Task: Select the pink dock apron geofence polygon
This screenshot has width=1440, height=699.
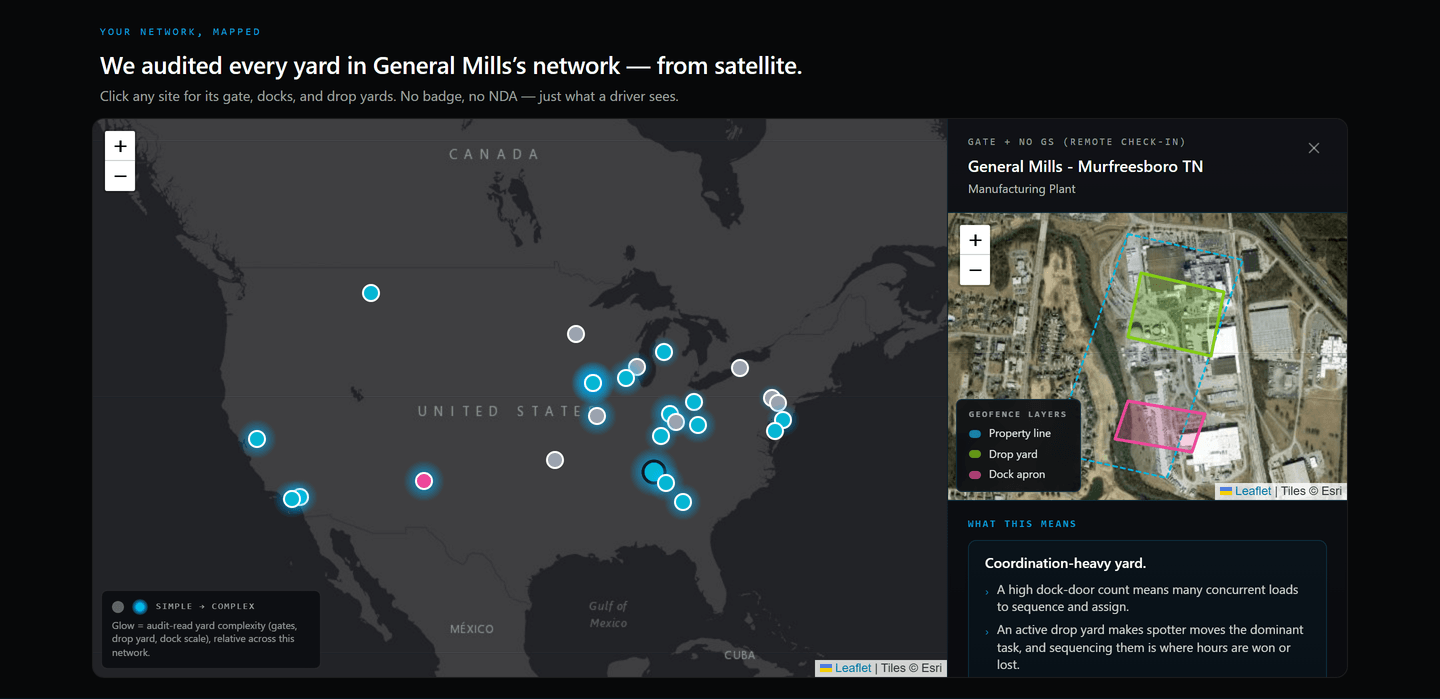Action: point(1160,426)
